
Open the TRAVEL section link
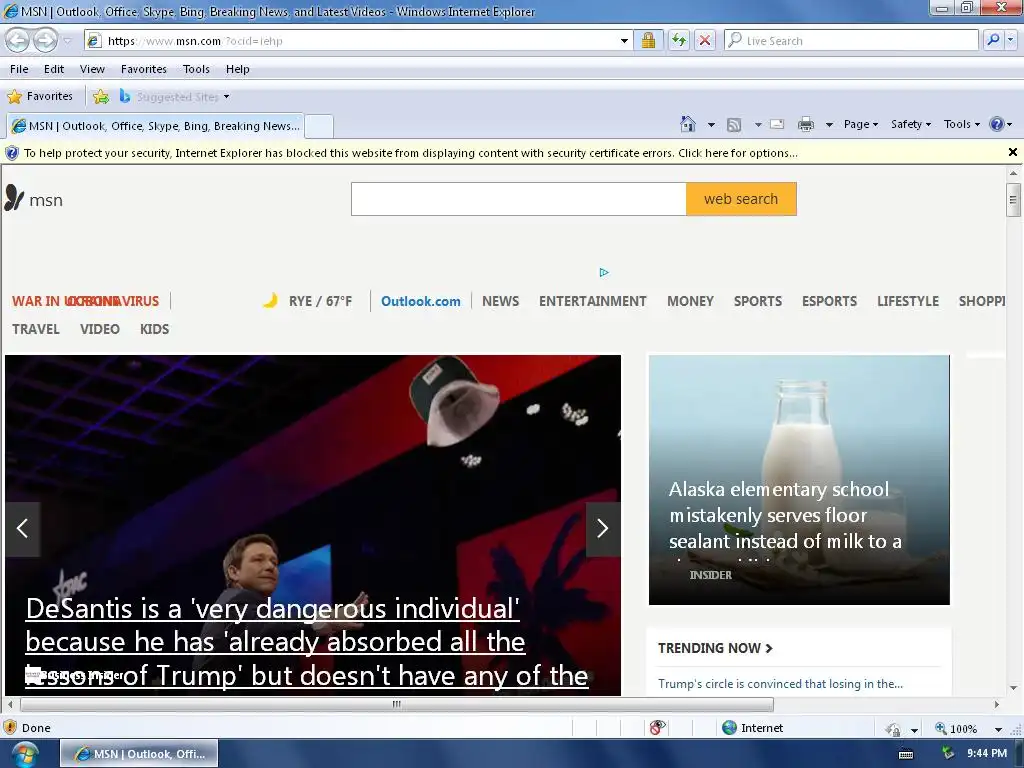[x=36, y=329]
